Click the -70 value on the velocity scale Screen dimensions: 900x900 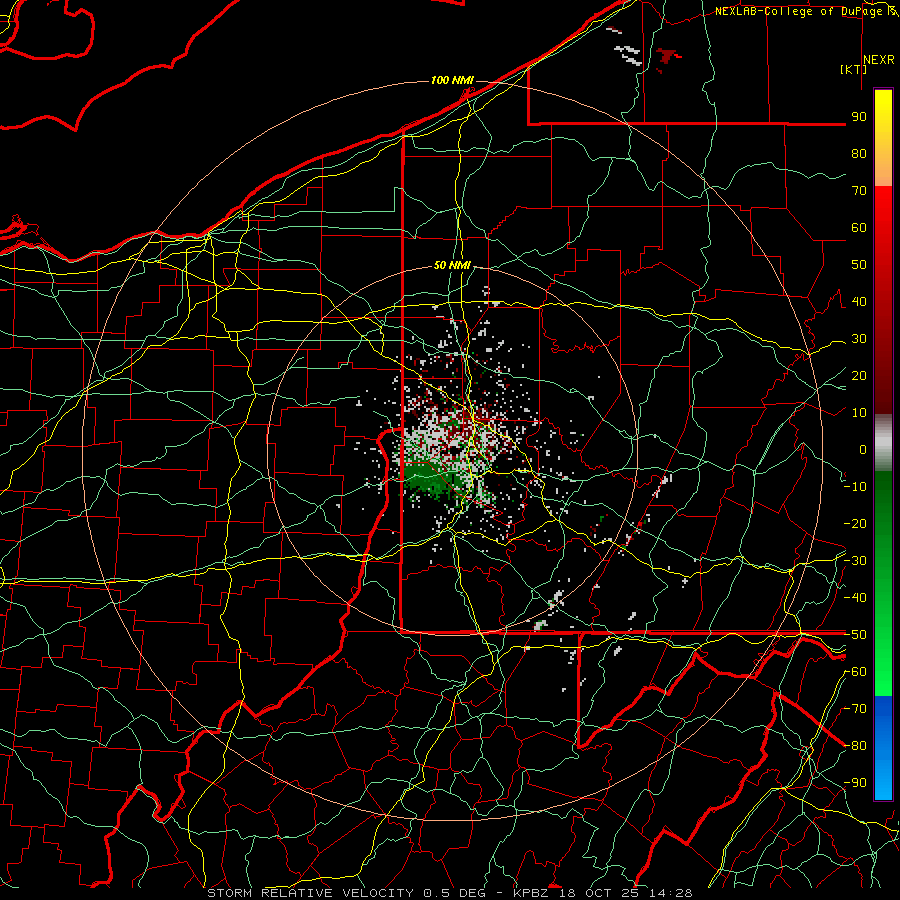pos(855,709)
